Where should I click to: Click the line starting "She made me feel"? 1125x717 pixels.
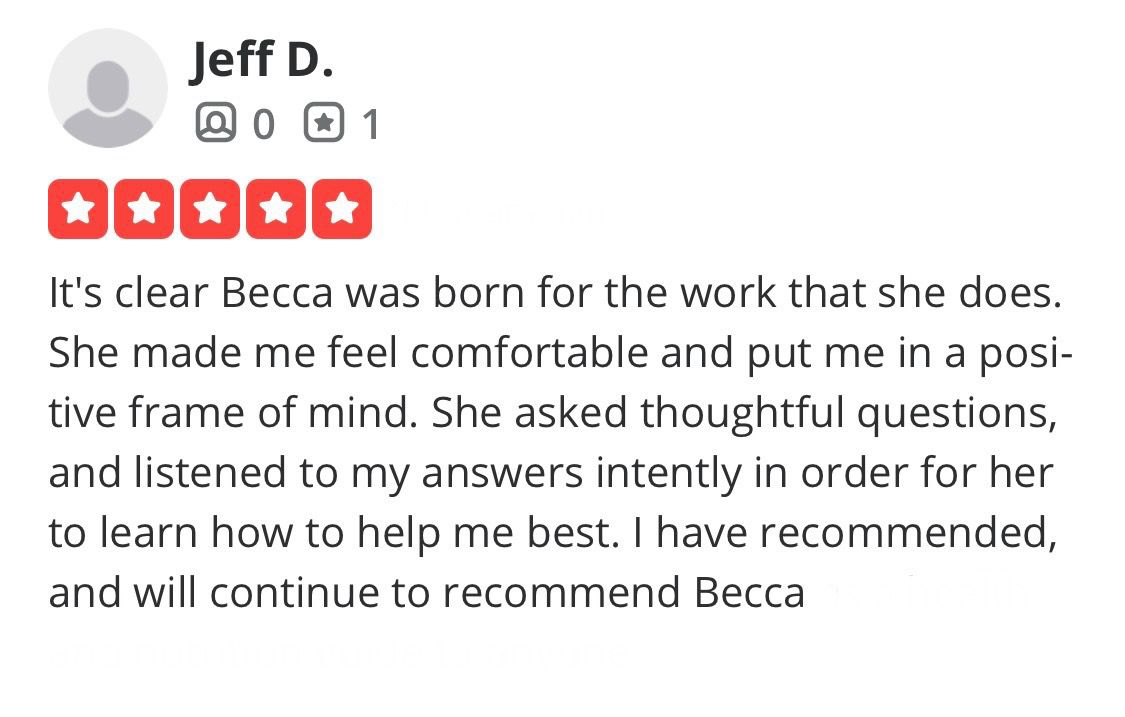tap(561, 355)
